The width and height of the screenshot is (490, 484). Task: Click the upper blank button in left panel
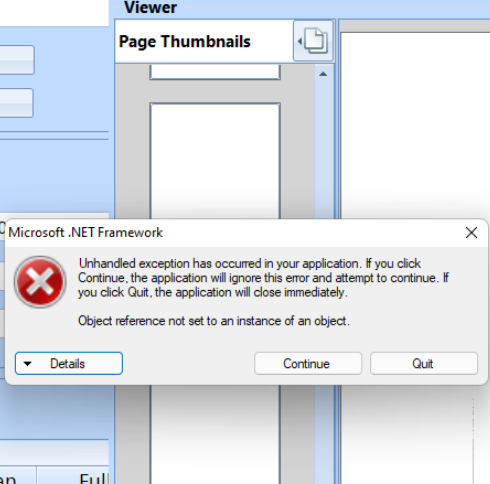[17, 60]
